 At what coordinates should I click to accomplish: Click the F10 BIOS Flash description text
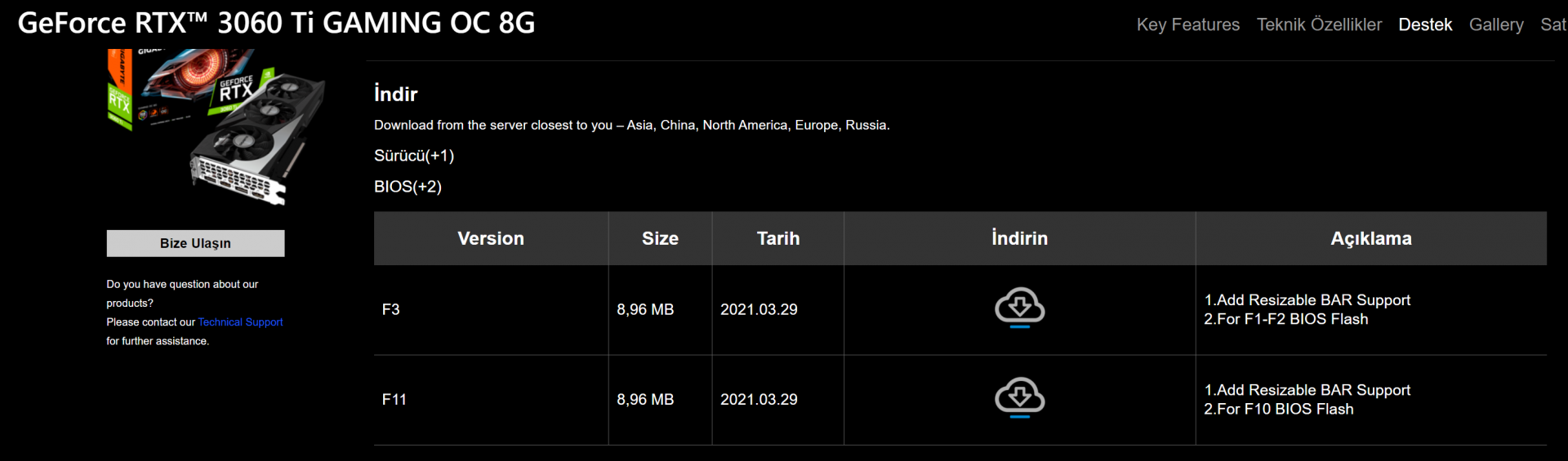[1279, 410]
